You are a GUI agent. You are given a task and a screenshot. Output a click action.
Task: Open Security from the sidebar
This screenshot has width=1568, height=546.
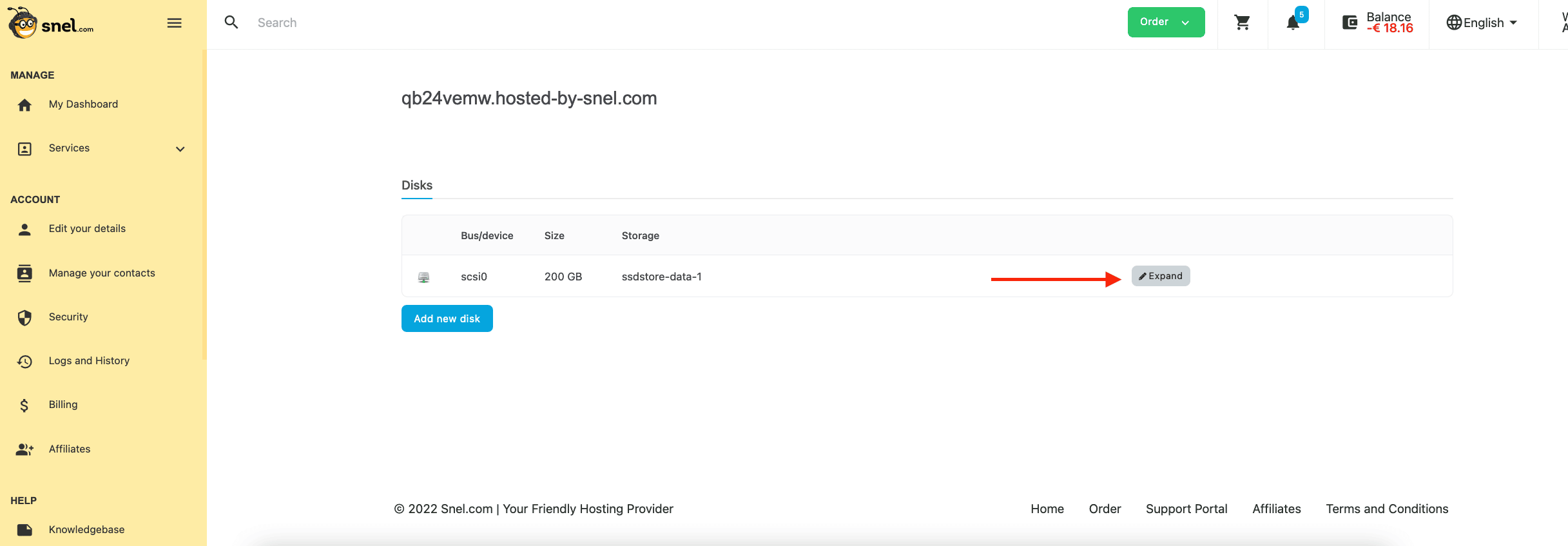pyautogui.click(x=68, y=317)
